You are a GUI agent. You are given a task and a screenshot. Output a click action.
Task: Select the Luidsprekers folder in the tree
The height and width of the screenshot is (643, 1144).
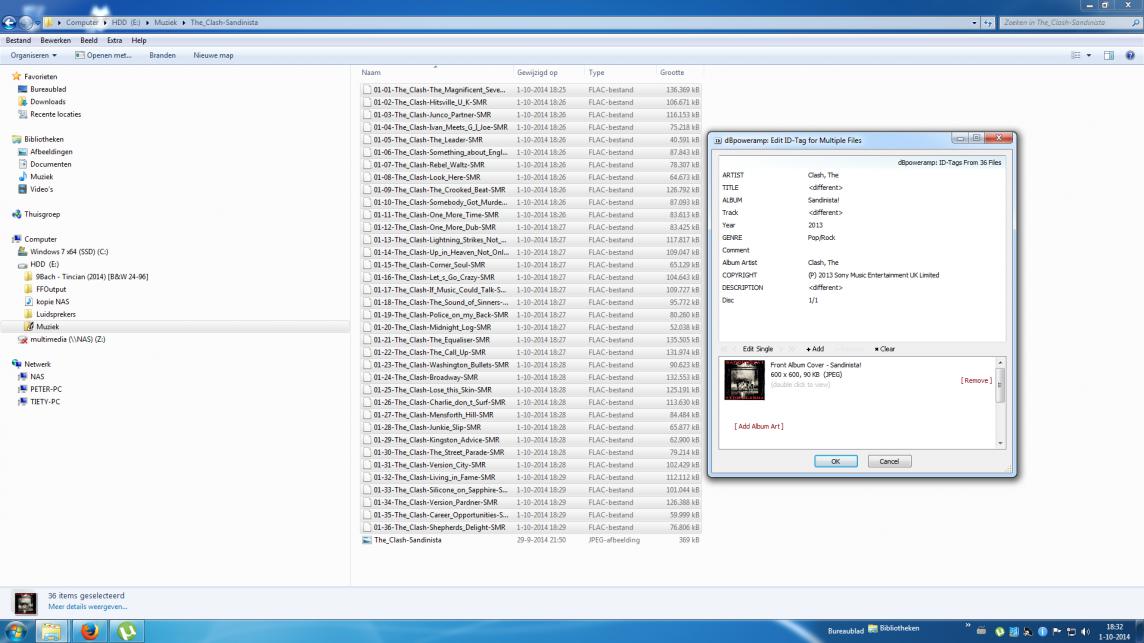pos(55,314)
